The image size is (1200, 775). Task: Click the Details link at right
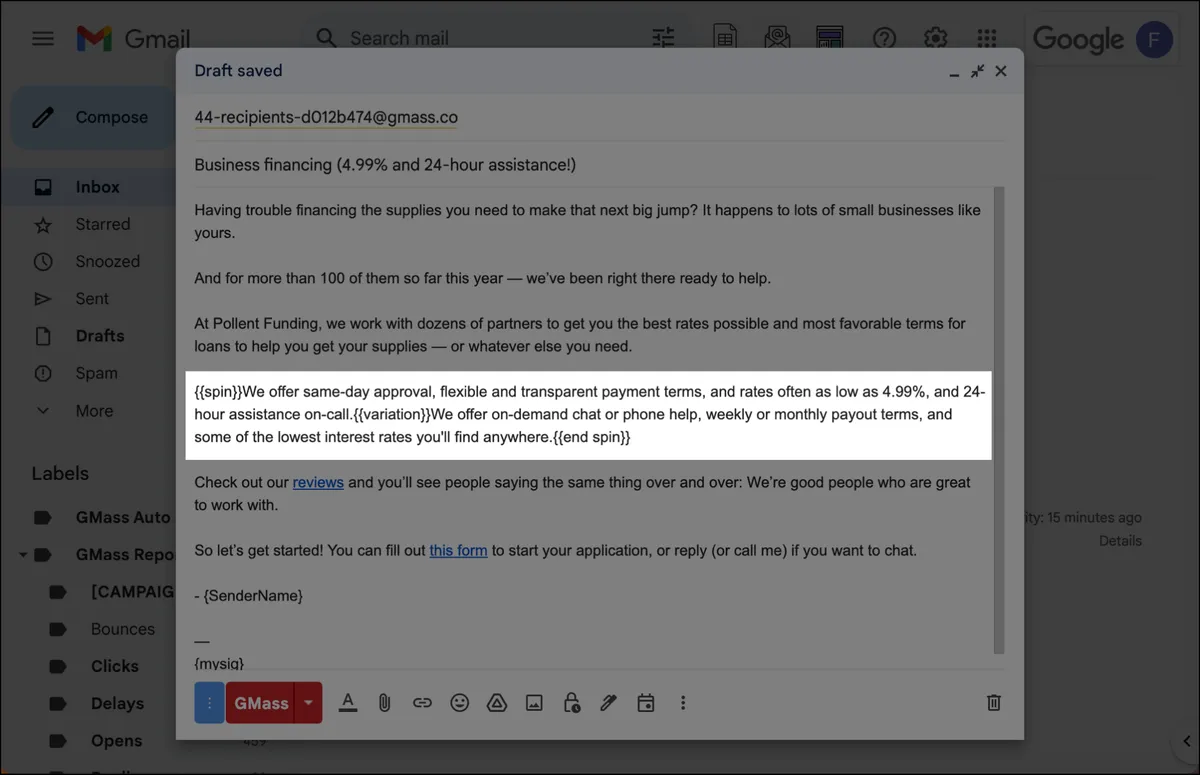point(1120,541)
